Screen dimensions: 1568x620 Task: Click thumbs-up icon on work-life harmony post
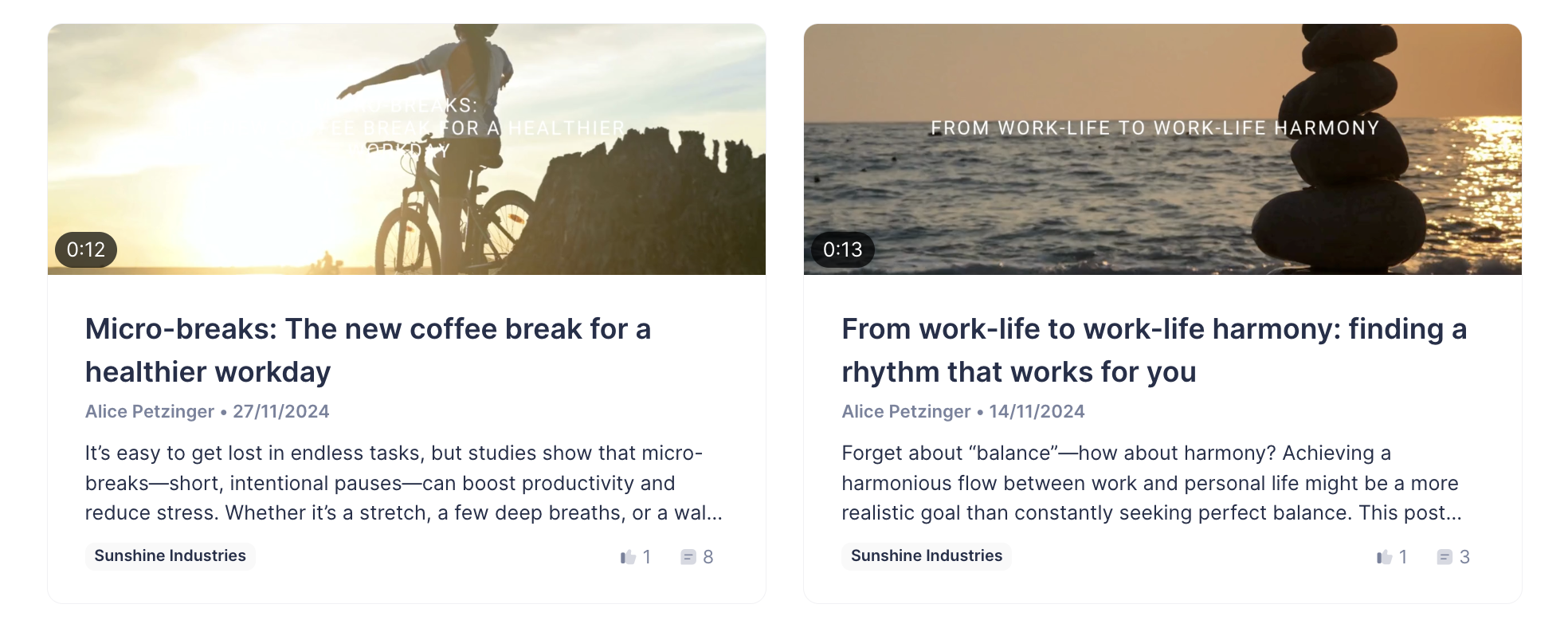pyautogui.click(x=1385, y=557)
